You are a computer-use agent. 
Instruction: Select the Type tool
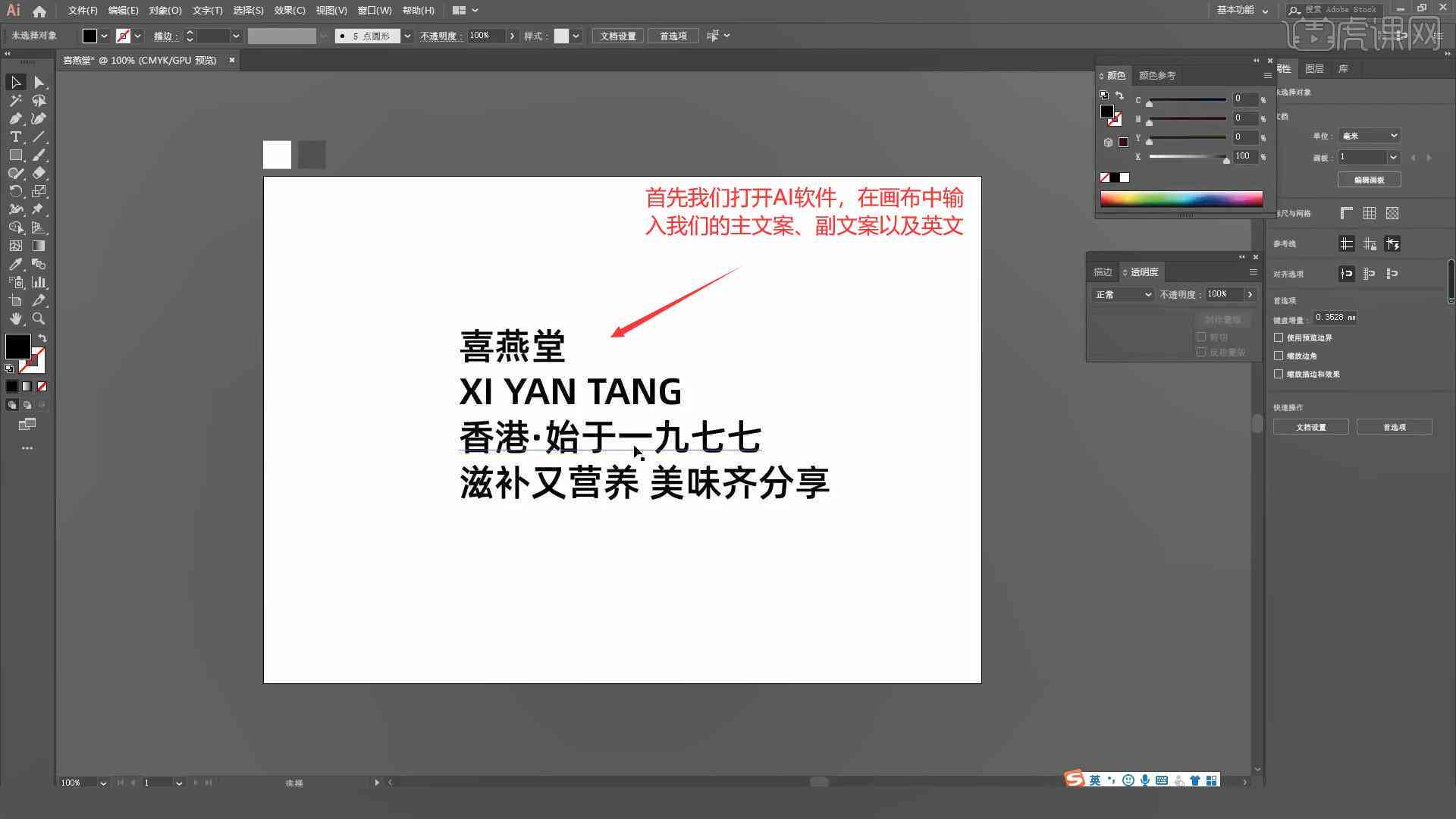(x=15, y=137)
